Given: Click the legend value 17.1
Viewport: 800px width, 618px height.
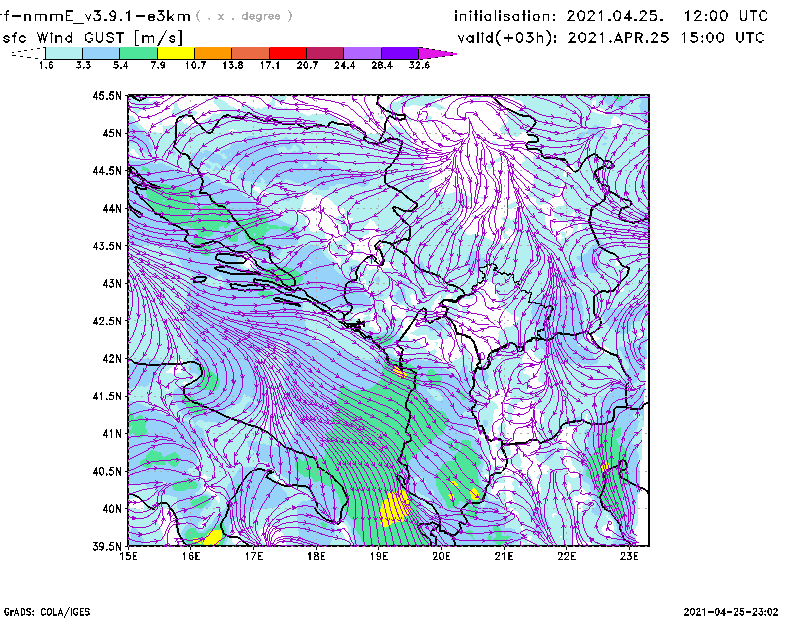Looking at the screenshot, I should pos(270,65).
